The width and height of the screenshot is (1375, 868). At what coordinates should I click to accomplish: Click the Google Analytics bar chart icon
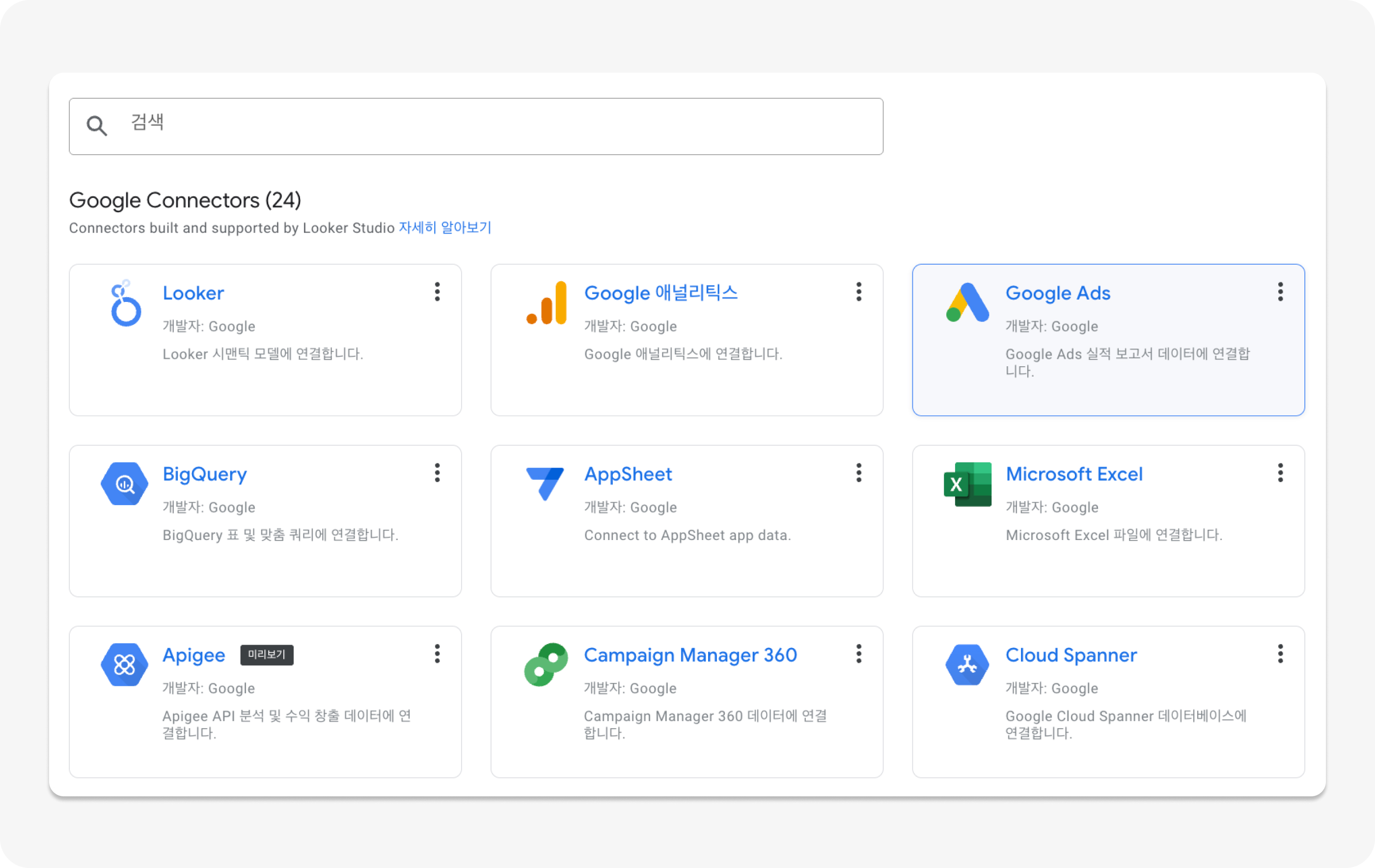[x=547, y=302]
